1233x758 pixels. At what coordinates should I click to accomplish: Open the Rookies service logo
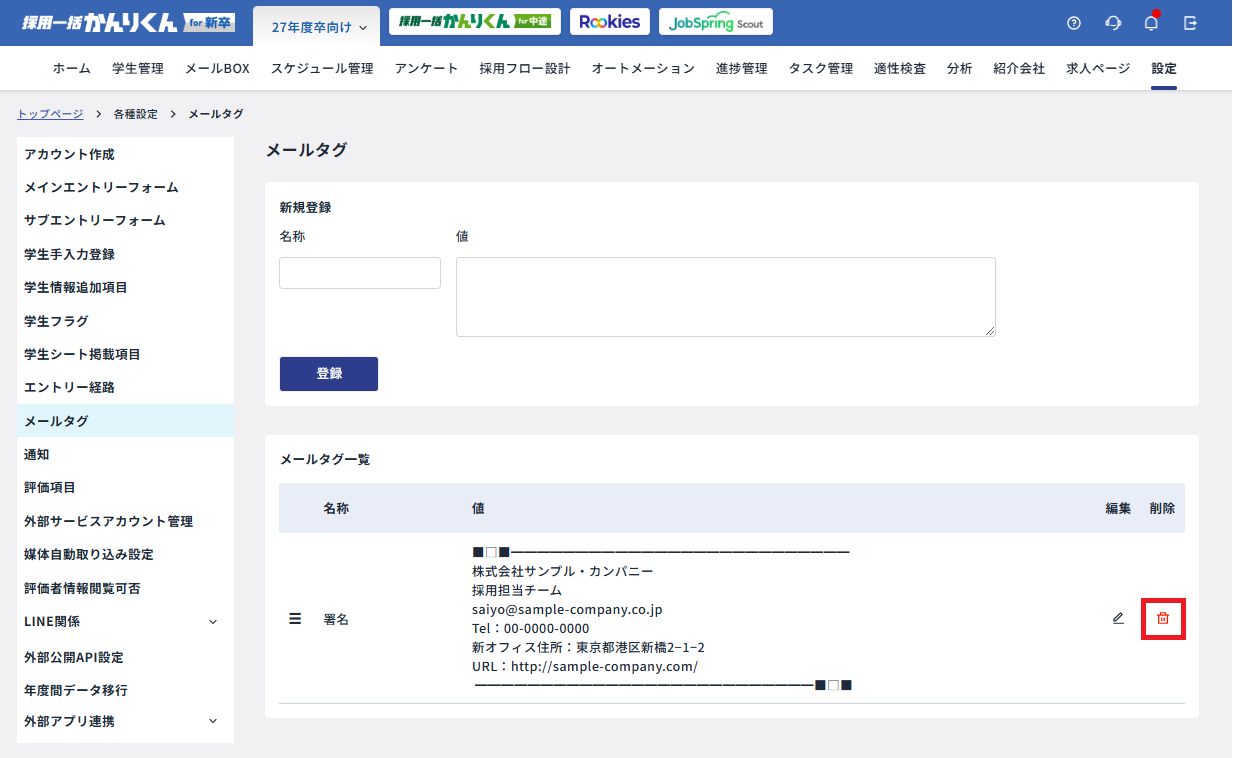(609, 21)
